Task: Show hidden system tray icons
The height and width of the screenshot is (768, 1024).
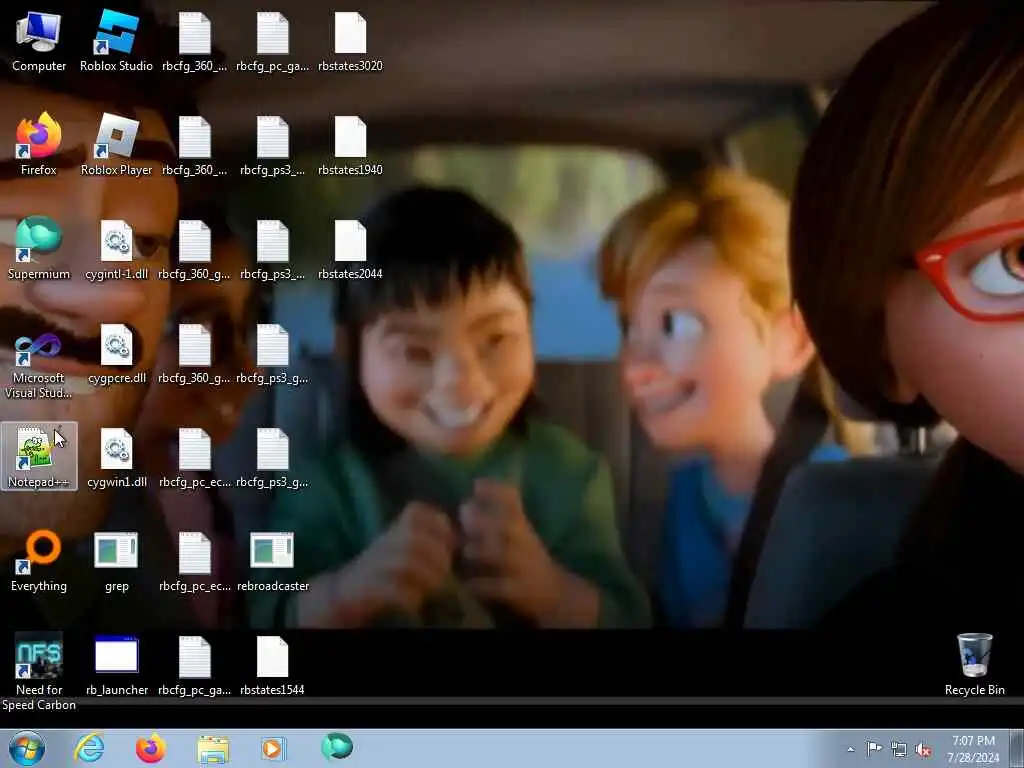Action: click(850, 749)
